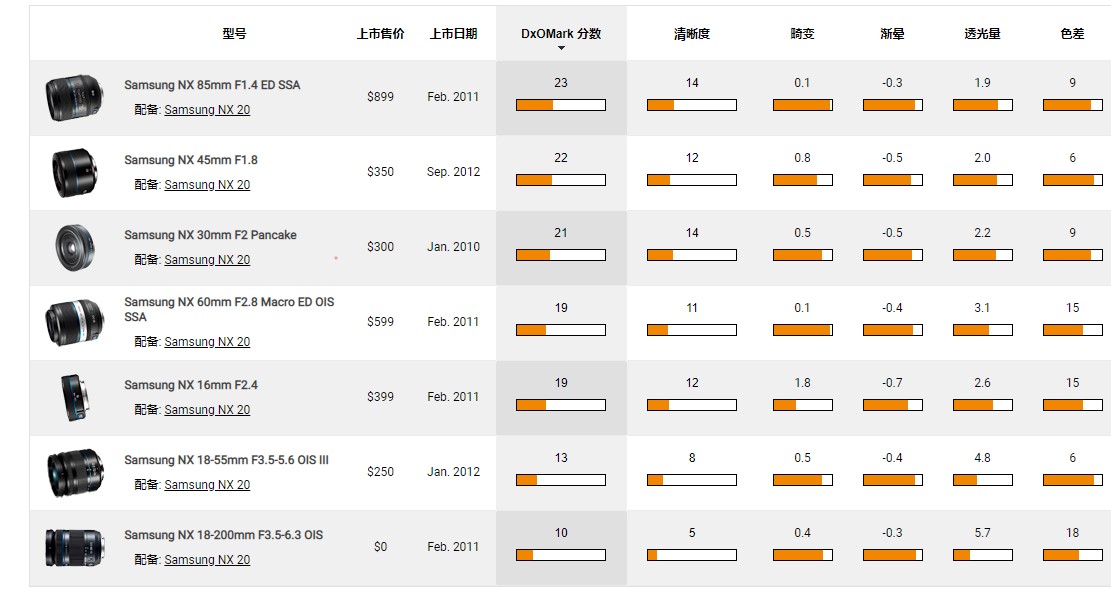Click the DxOMark score 10
This screenshot has width=1111, height=609.
click(561, 534)
